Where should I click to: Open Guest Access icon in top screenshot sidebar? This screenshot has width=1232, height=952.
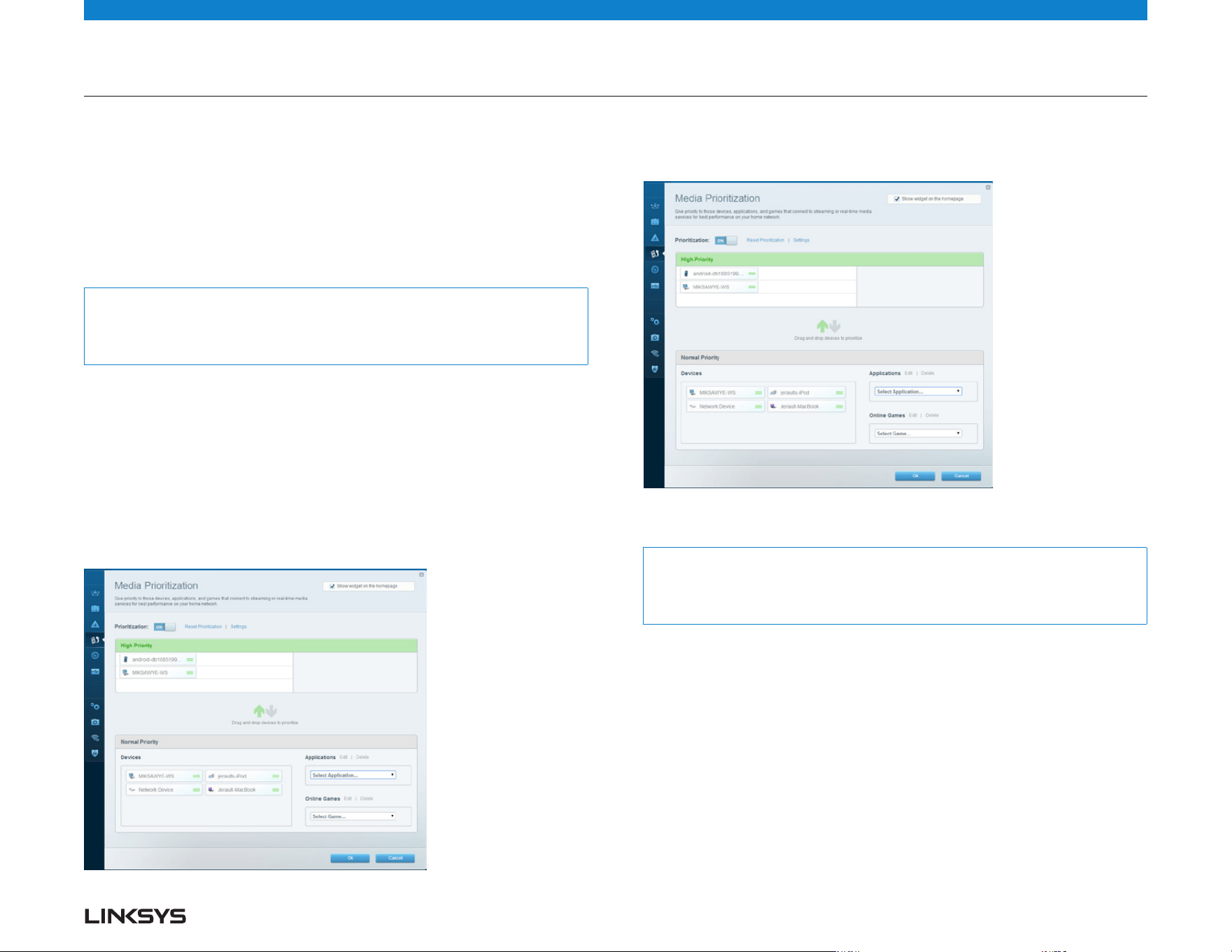(x=655, y=222)
